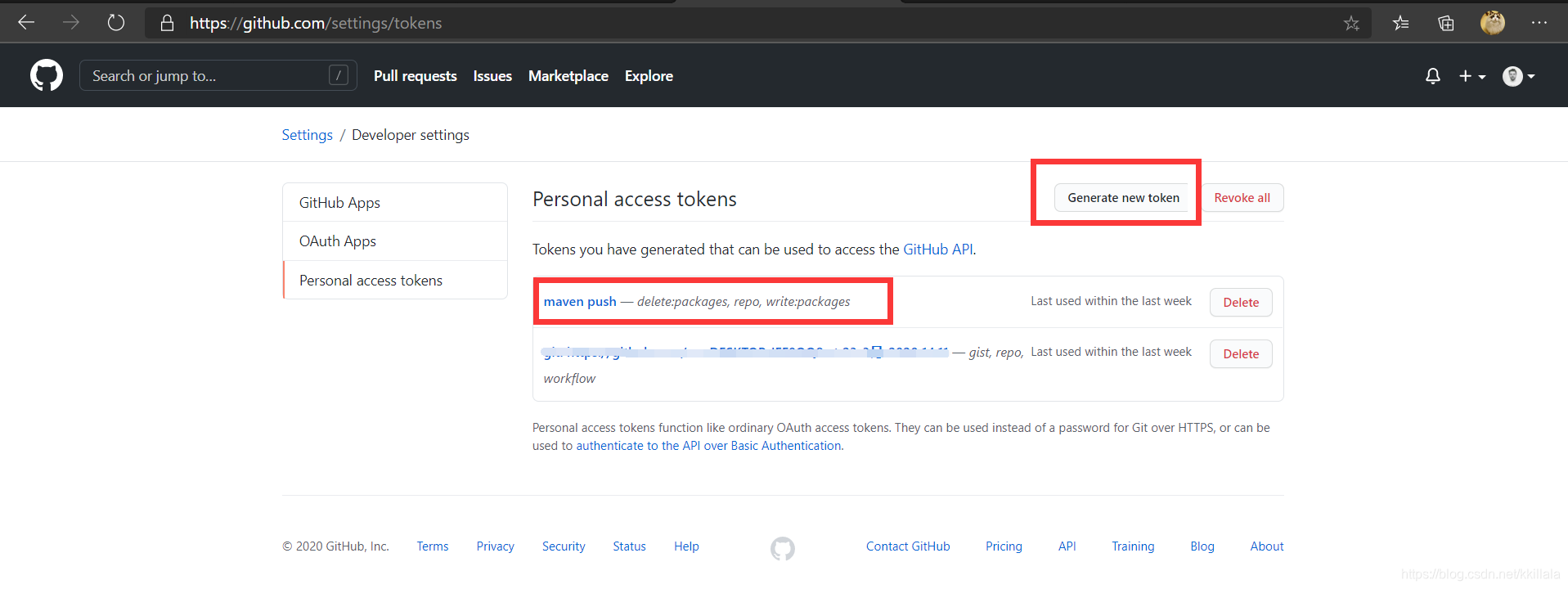Screen dimensions: 1568x589
Task: Click the browser address bar URL
Action: tap(316, 23)
